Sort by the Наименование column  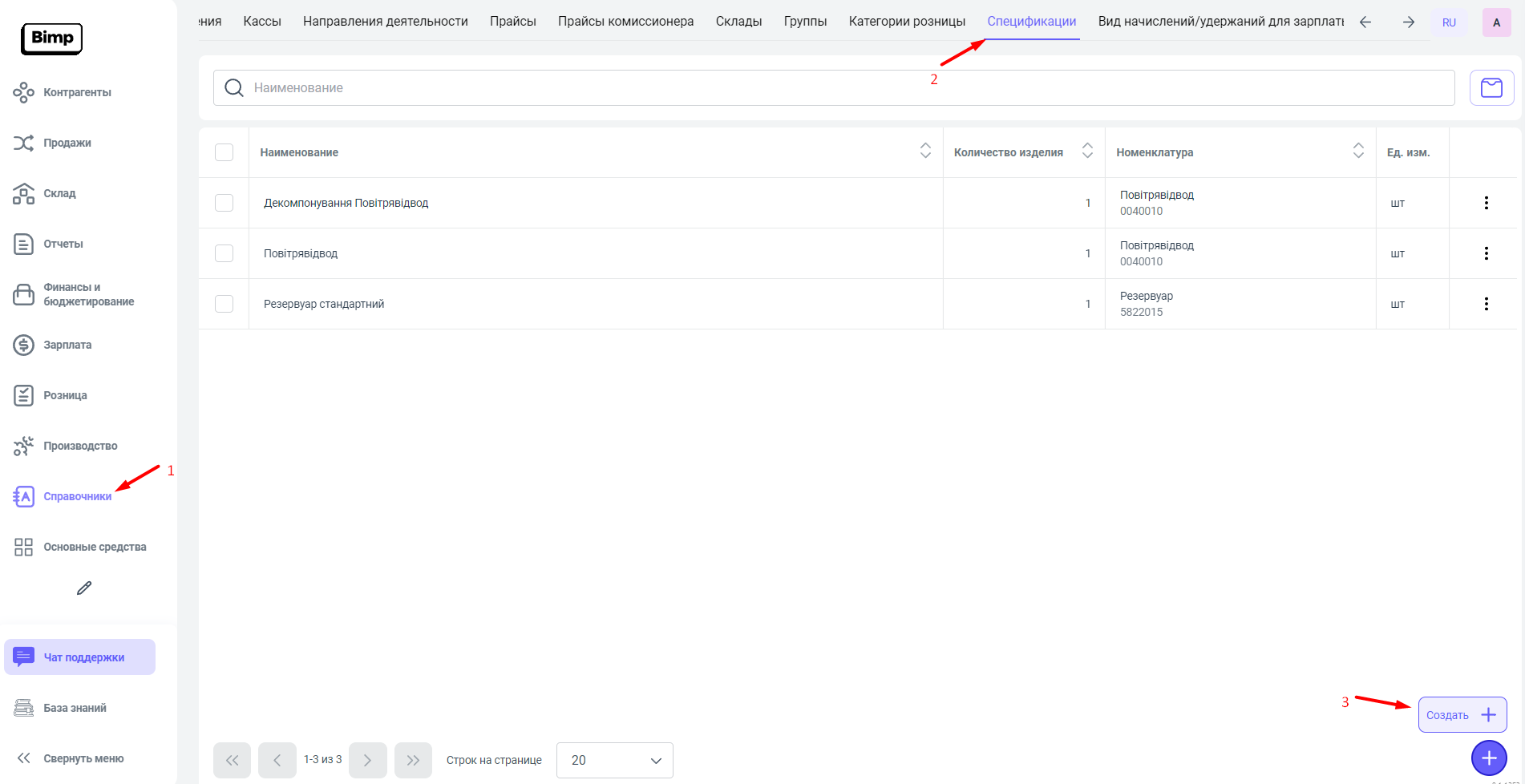tap(925, 151)
